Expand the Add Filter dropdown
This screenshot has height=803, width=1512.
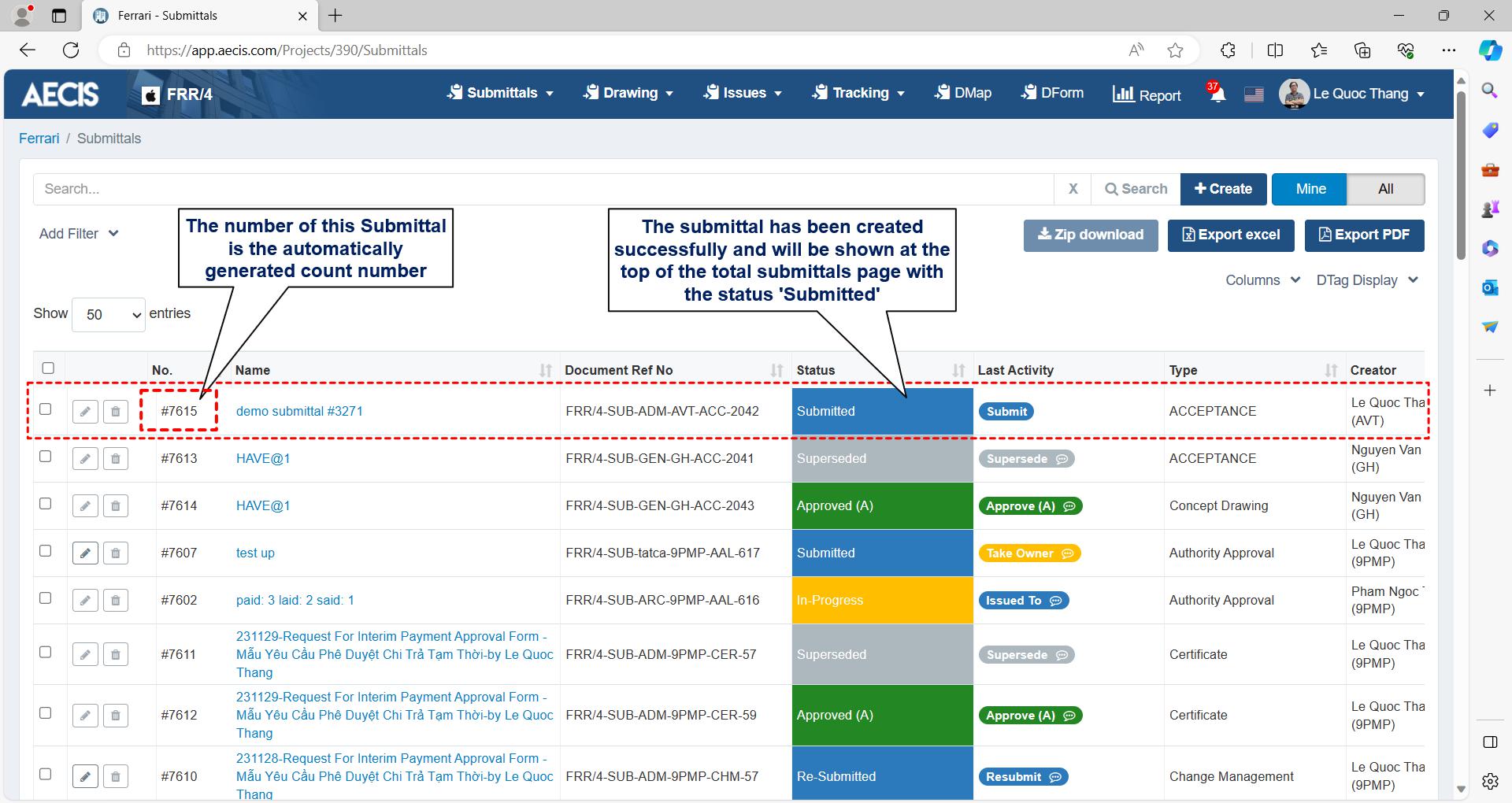(x=79, y=234)
